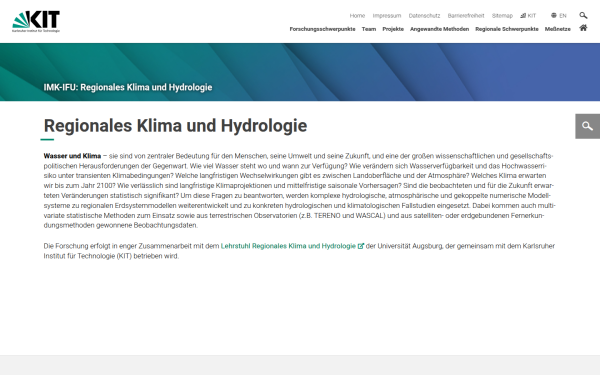
Task: Open the Datenschutz link
Action: pos(424,16)
